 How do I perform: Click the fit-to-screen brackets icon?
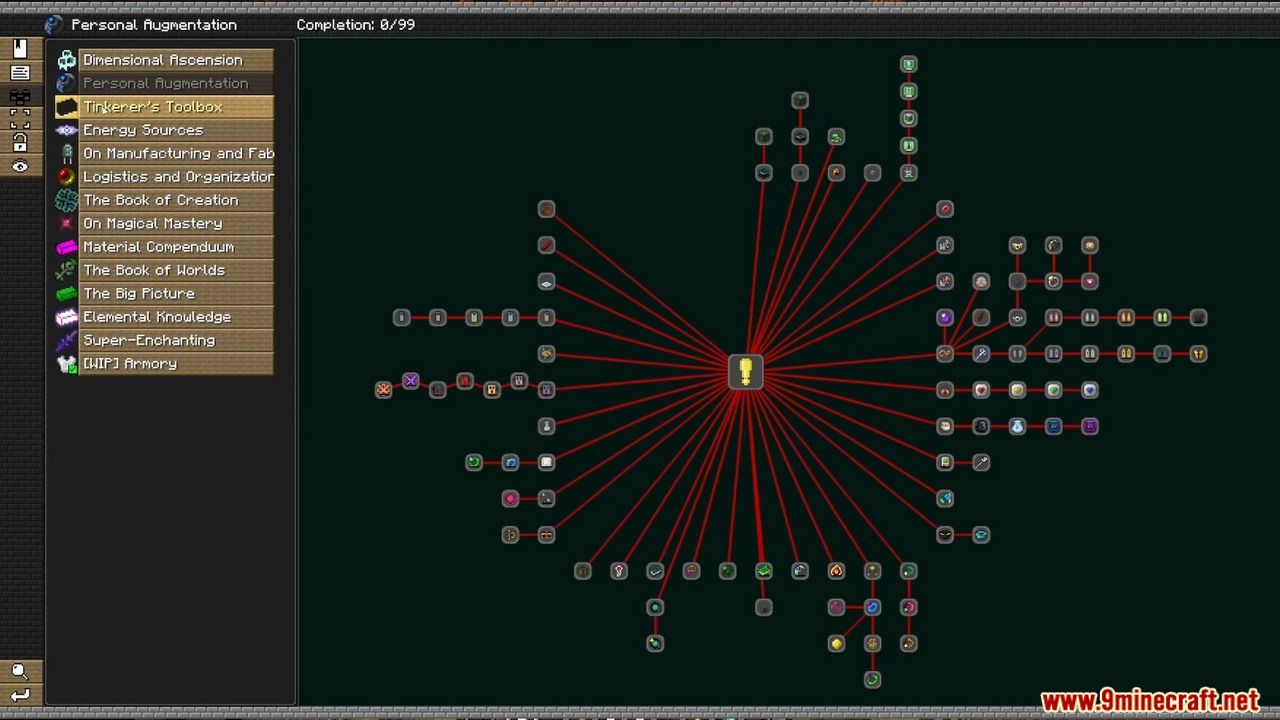(x=20, y=119)
